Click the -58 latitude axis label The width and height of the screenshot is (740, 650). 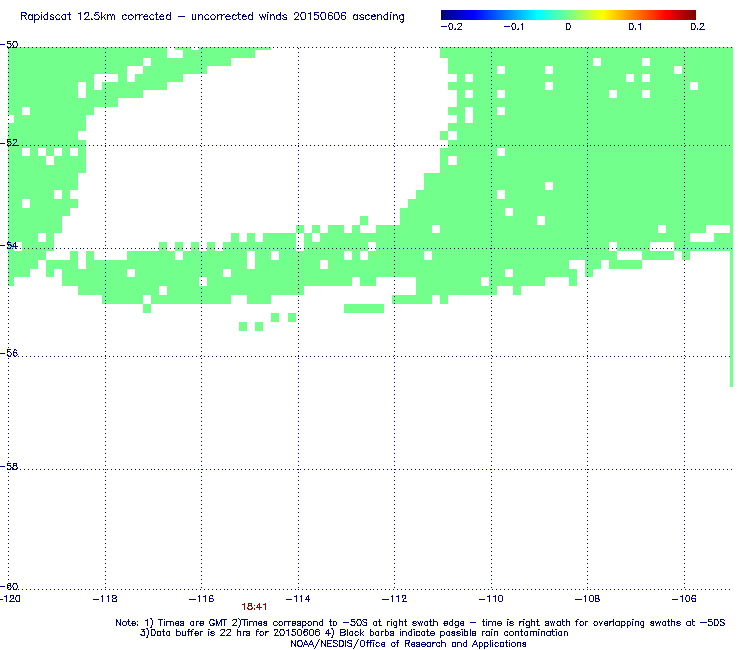[9, 466]
